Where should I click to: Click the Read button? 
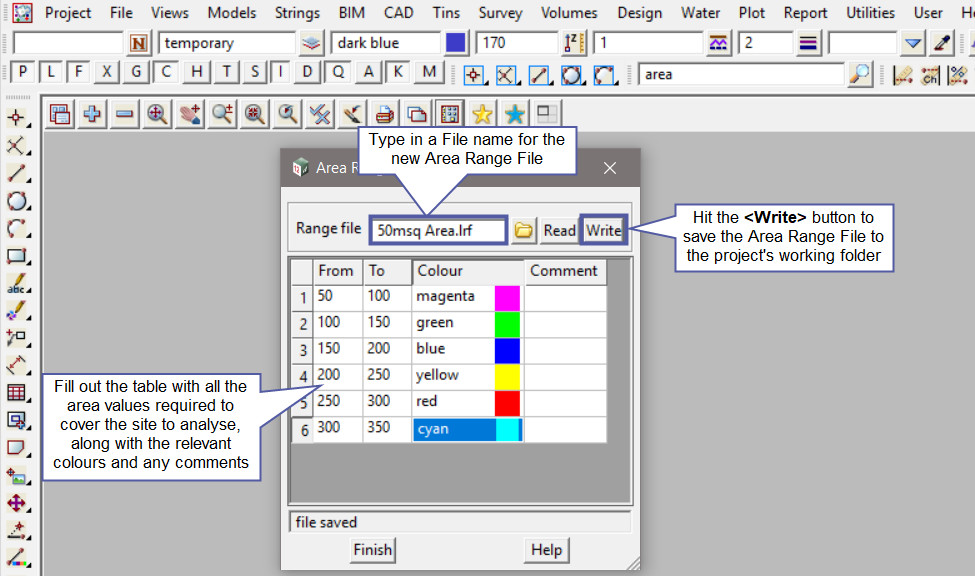560,230
